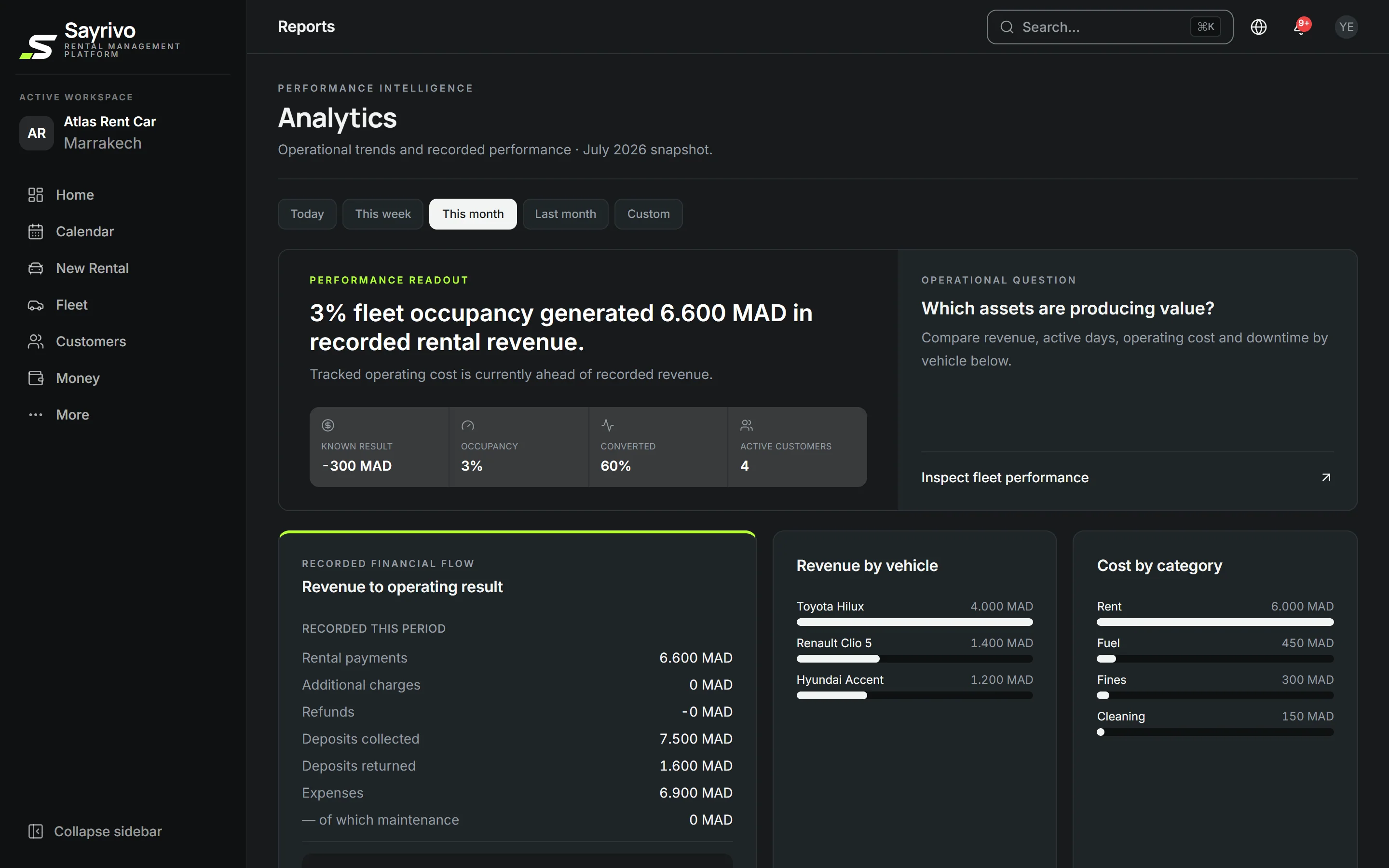Click the Toyota Hilux revenue bar
Screen dimensions: 1389x868
(x=914, y=622)
